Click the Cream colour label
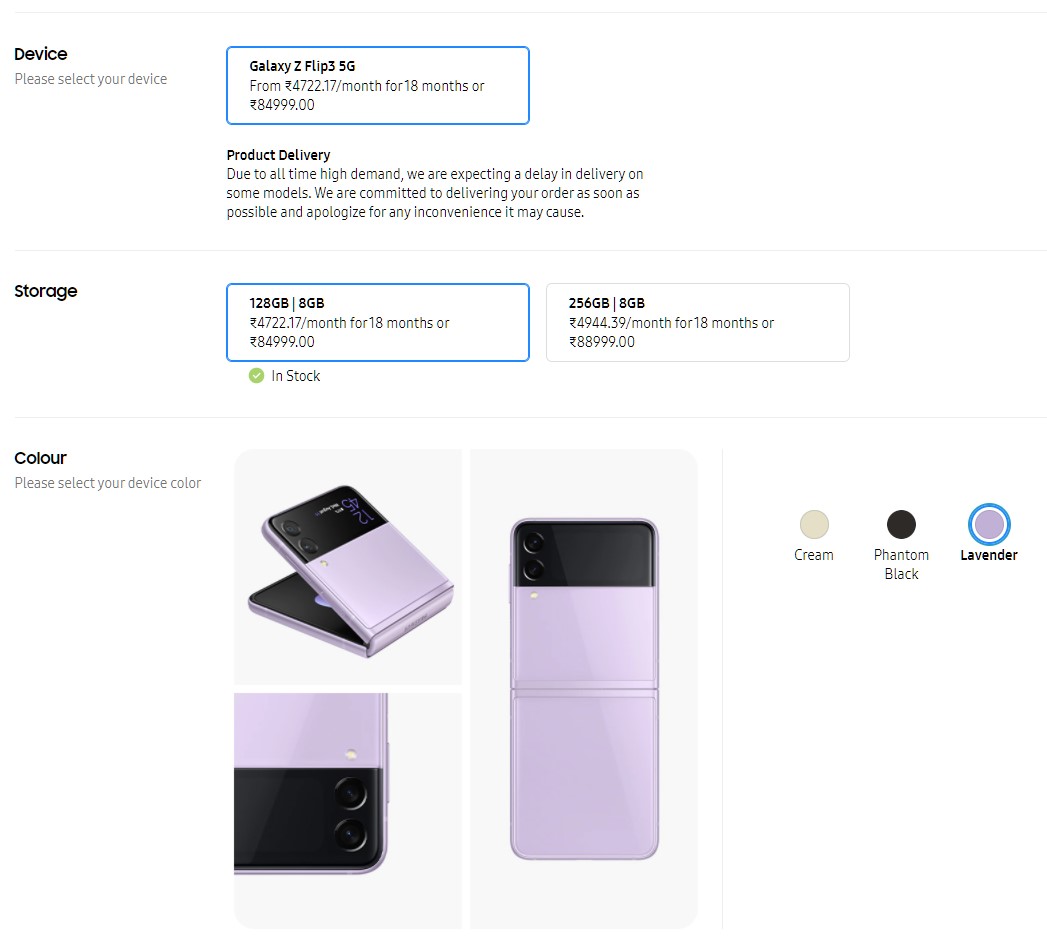The width and height of the screenshot is (1047, 948). 814,555
